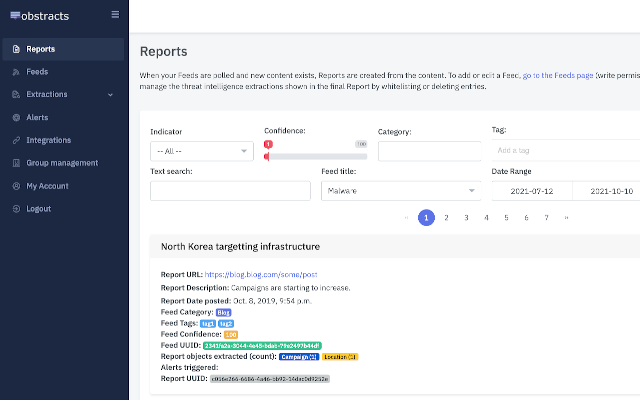
Task: Click the Feeds RSS icon in sidebar
Action: click(x=15, y=72)
